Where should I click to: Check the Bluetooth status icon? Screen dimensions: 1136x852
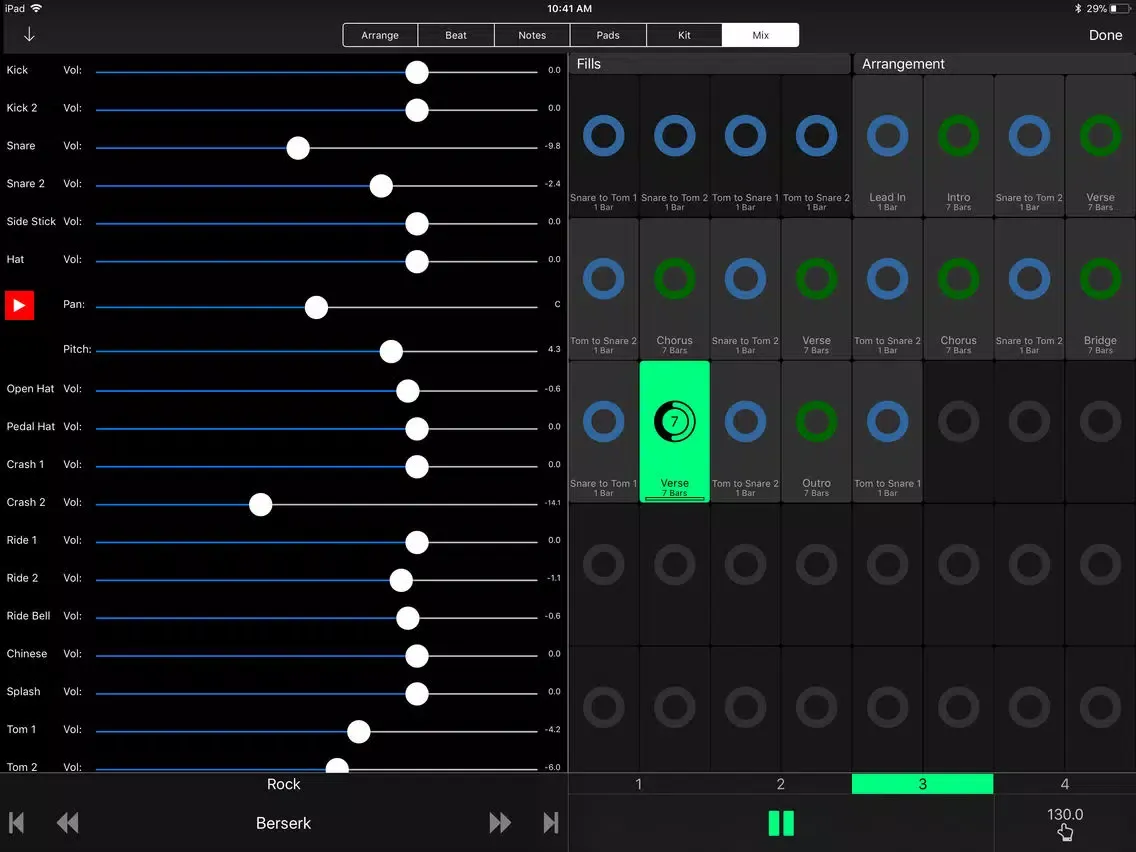[x=1077, y=9]
